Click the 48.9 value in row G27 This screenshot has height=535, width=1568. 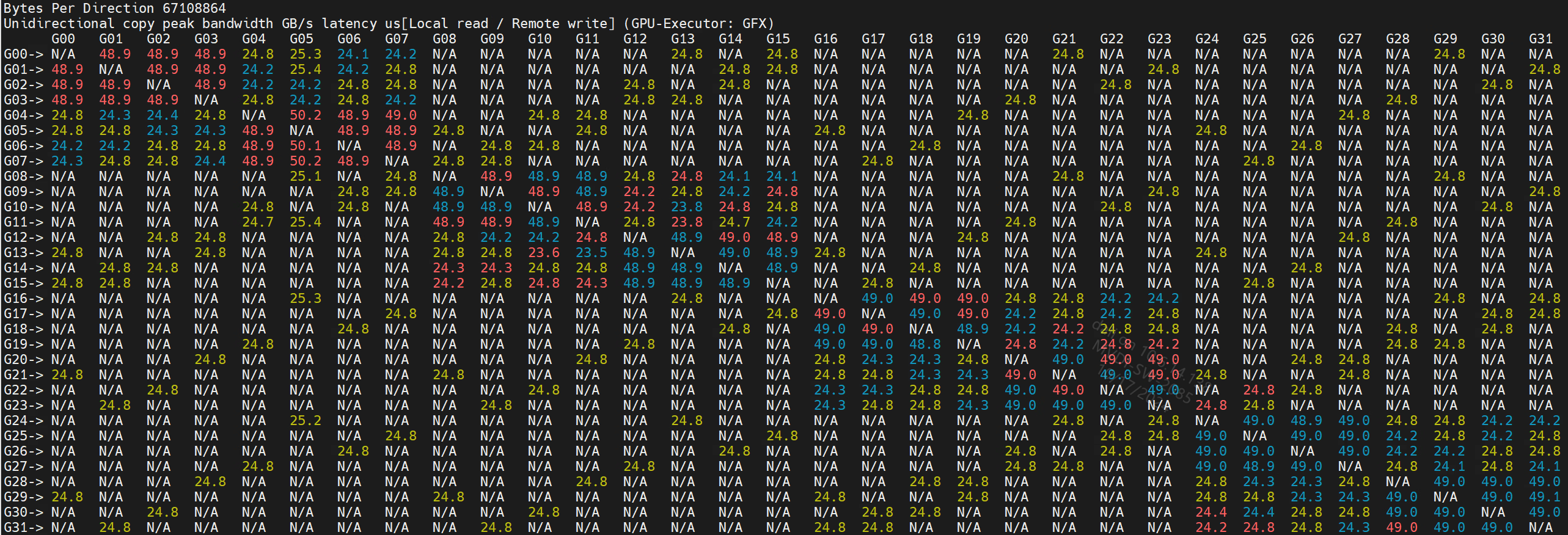[1259, 466]
